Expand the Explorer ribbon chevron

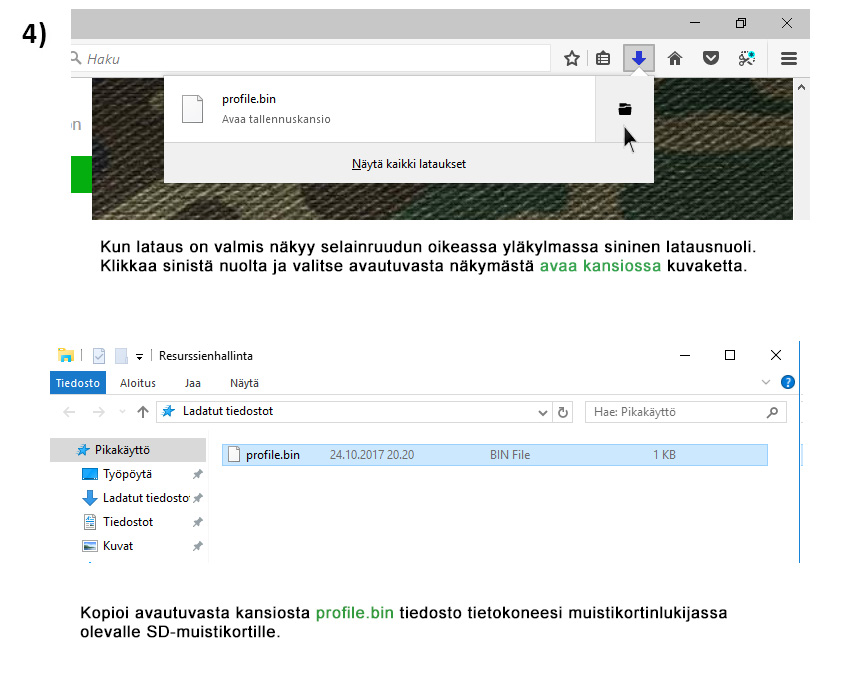pos(767,383)
